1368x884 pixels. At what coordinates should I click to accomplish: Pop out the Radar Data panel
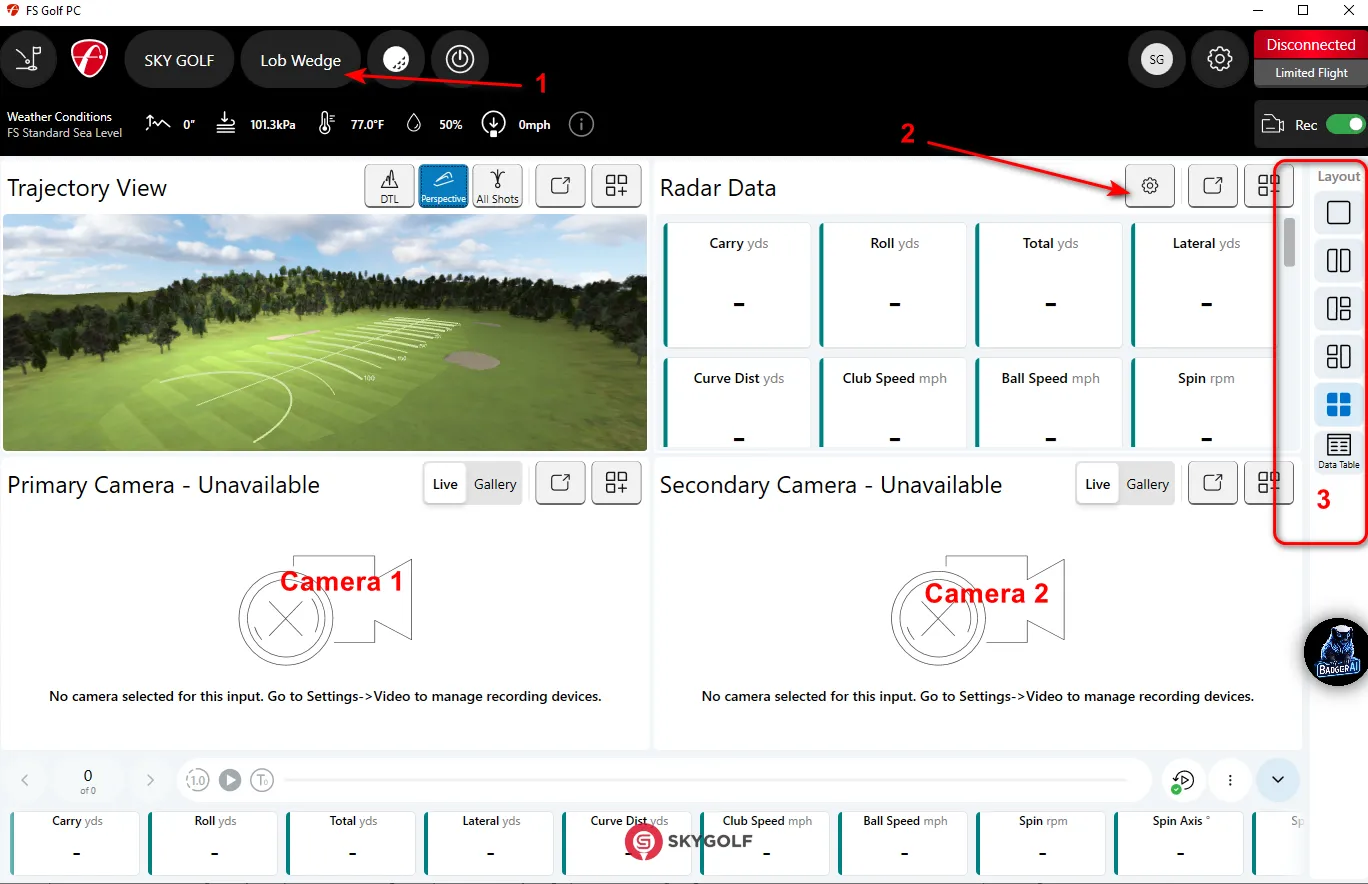point(1212,185)
